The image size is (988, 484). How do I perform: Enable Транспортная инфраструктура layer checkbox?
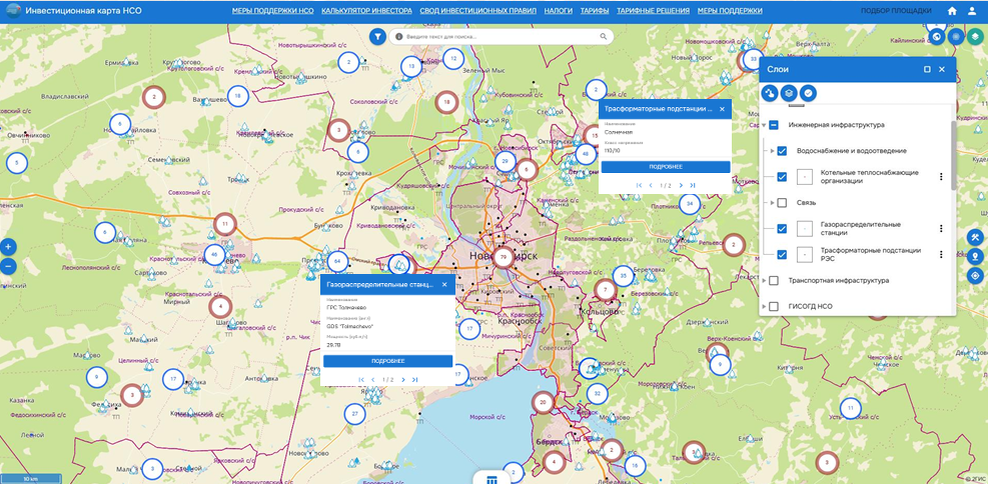pyautogui.click(x=774, y=280)
